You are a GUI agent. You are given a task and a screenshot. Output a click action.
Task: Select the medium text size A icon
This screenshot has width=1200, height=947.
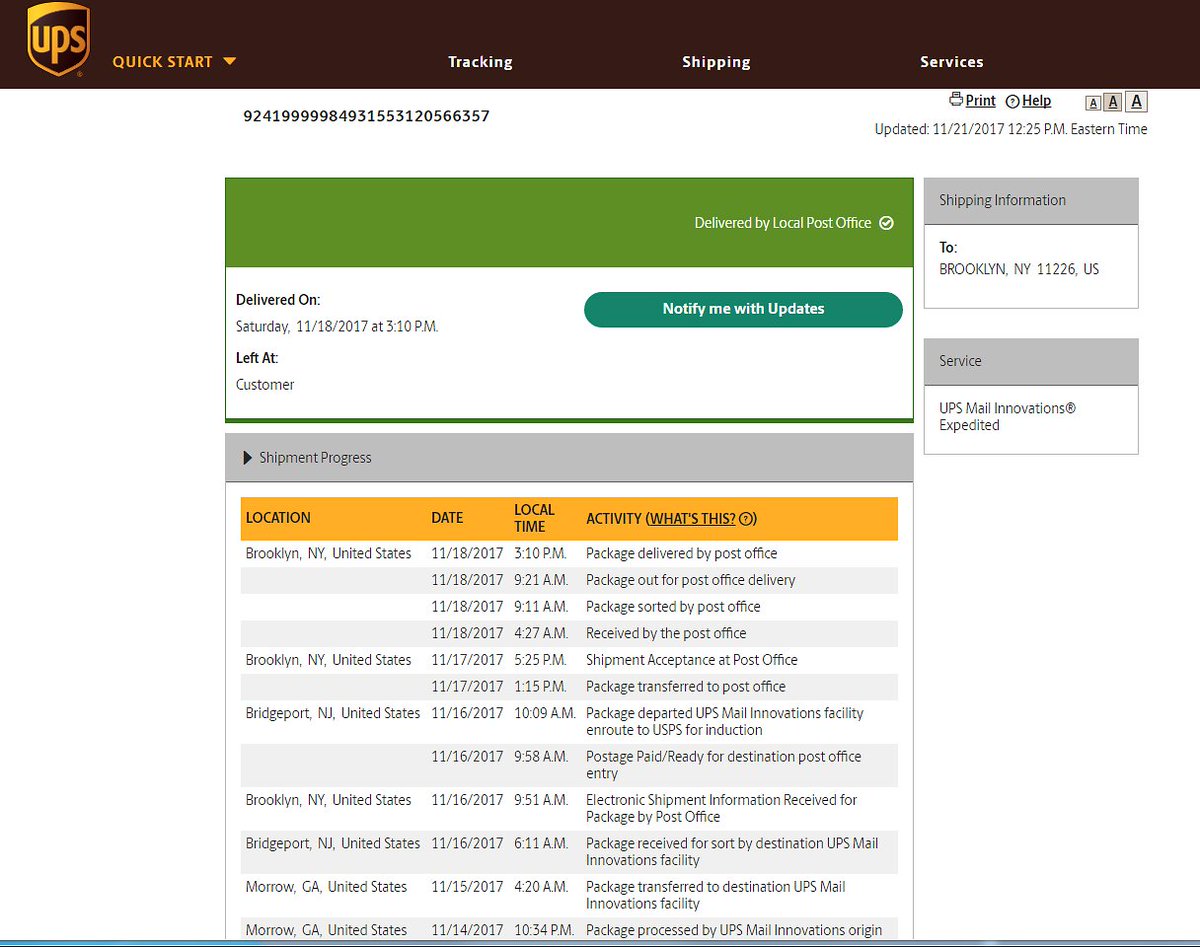[1113, 102]
